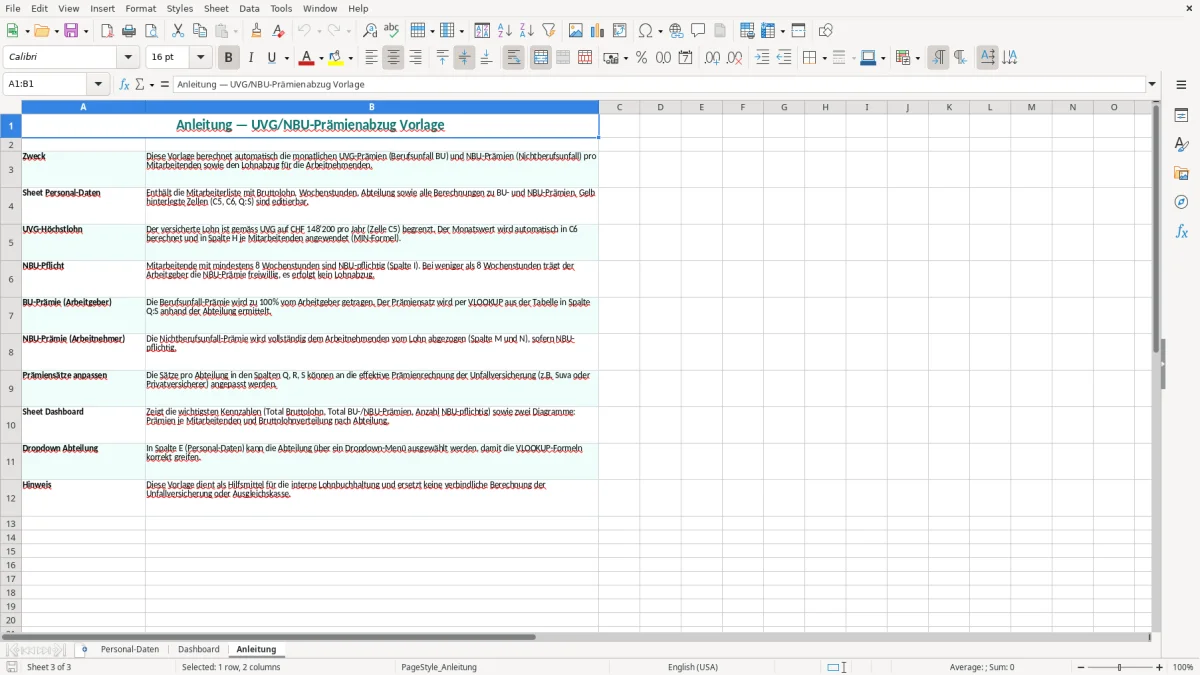
Task: Open the Conditional formatting dropdown arrow
Action: [917, 58]
